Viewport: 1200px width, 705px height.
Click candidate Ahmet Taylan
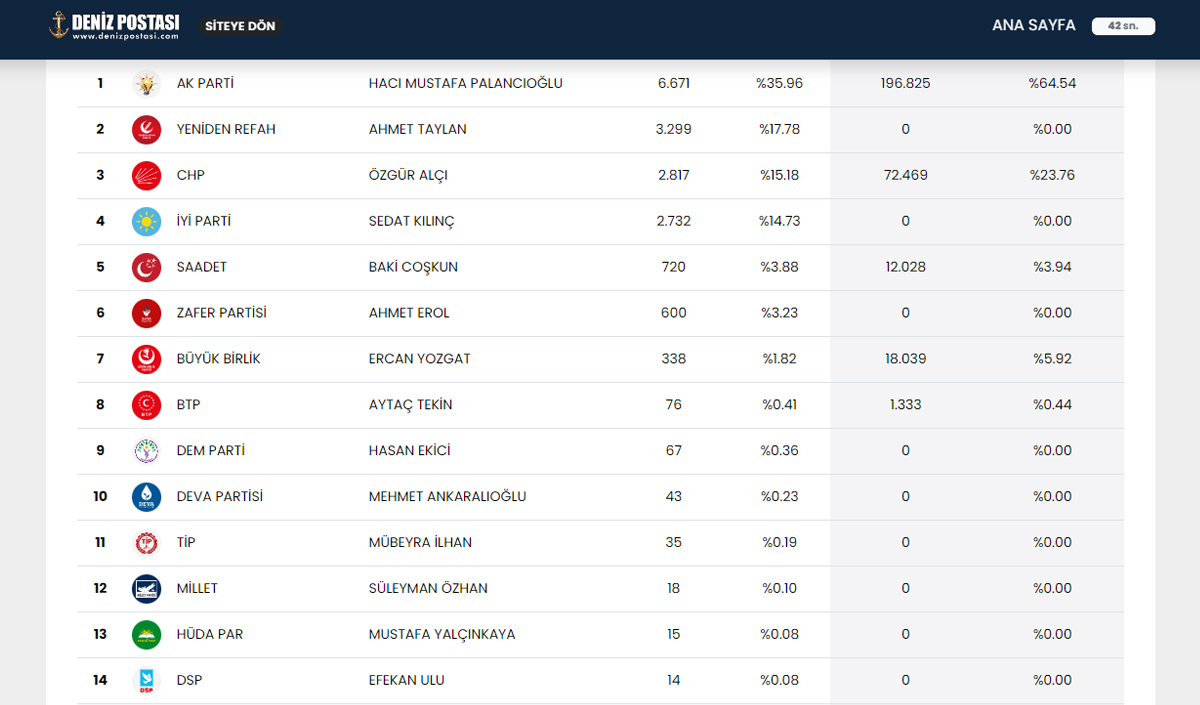click(x=418, y=130)
